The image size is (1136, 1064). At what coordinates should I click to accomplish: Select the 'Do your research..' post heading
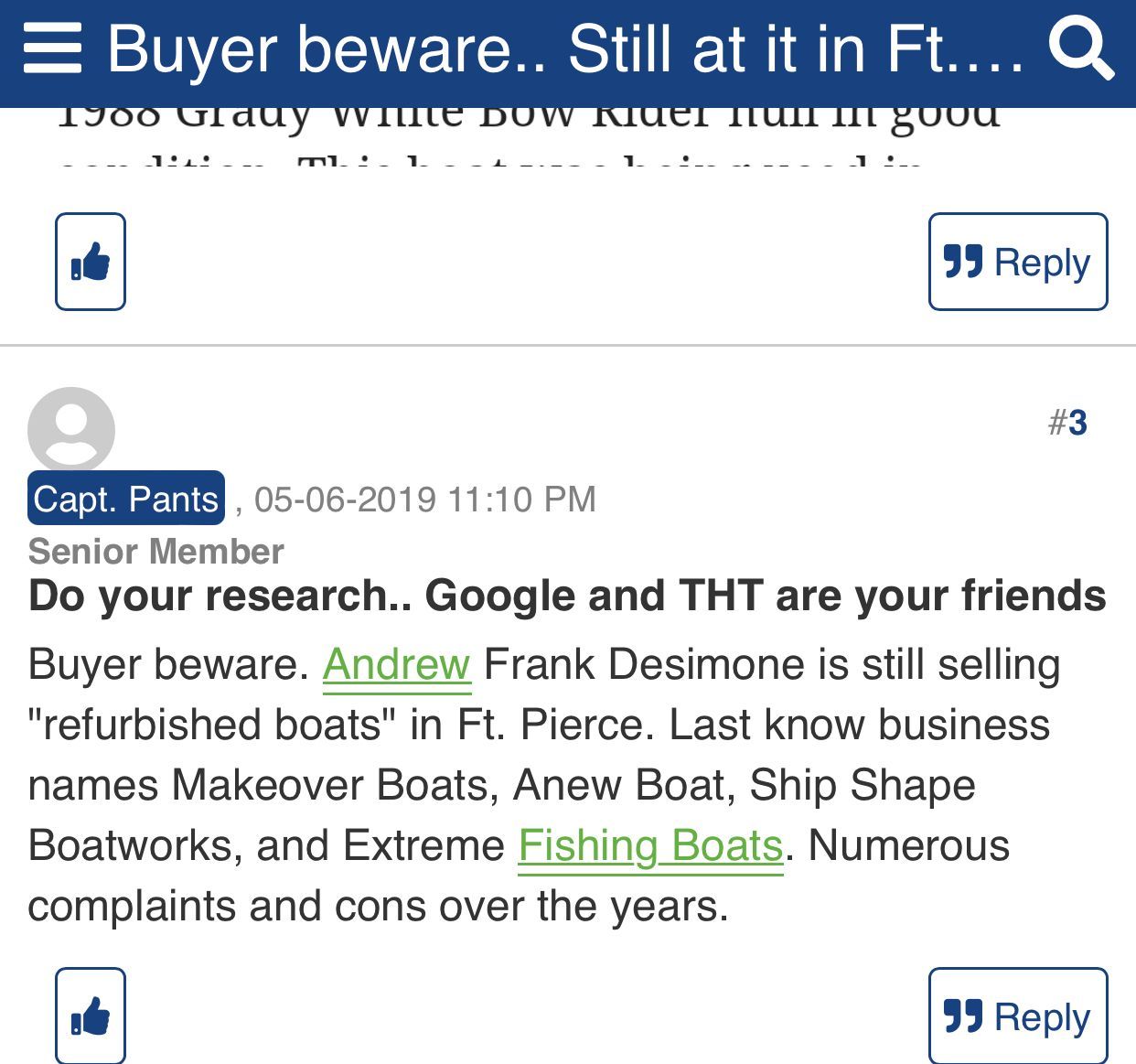pos(567,596)
